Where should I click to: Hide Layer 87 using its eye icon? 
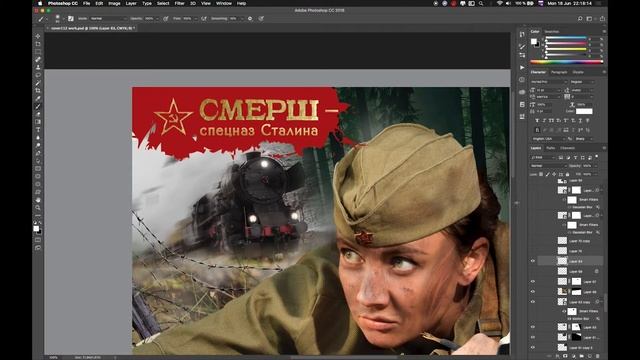(533, 281)
